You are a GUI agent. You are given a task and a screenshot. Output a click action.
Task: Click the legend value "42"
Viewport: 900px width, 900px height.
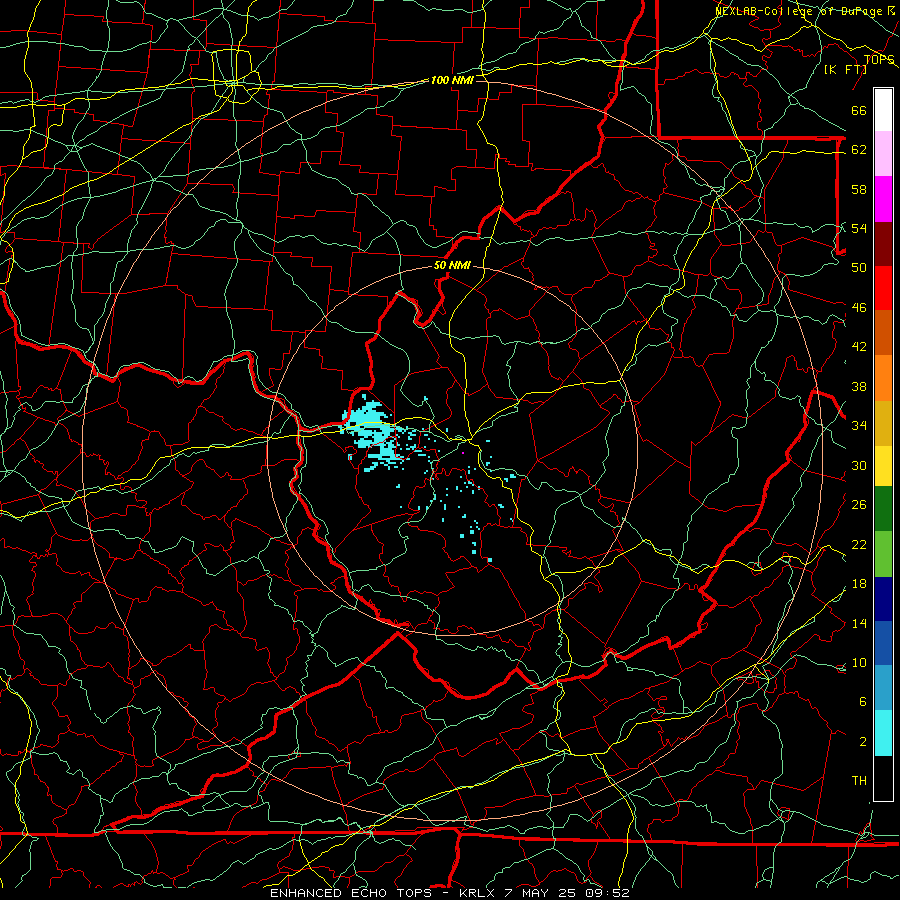point(859,347)
